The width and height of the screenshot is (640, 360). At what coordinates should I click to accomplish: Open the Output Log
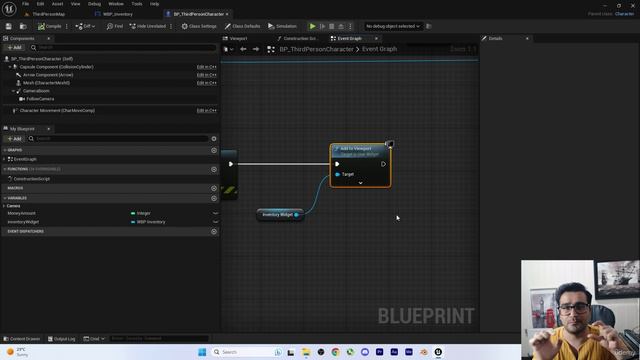[x=62, y=339]
